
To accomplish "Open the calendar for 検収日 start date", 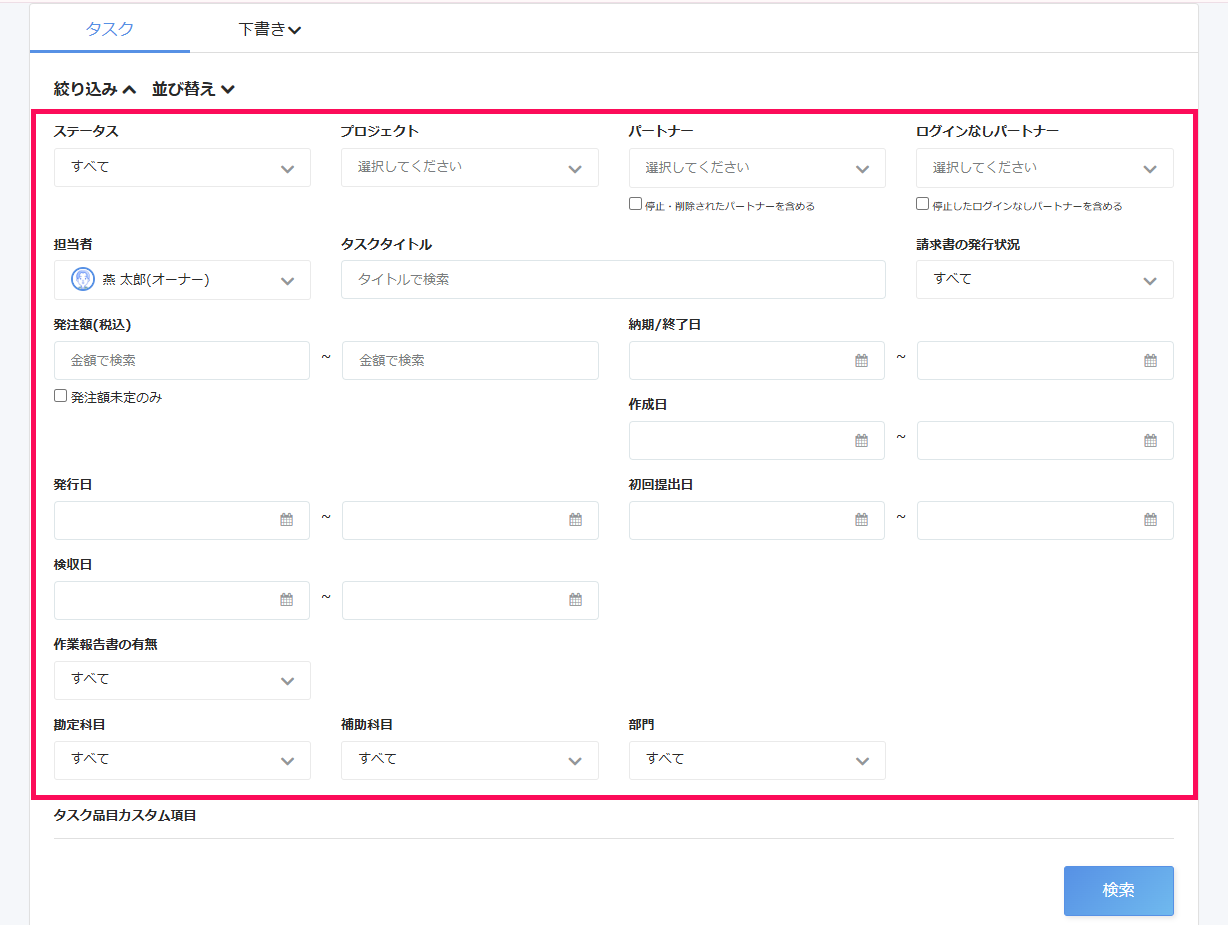I will pyautogui.click(x=287, y=600).
